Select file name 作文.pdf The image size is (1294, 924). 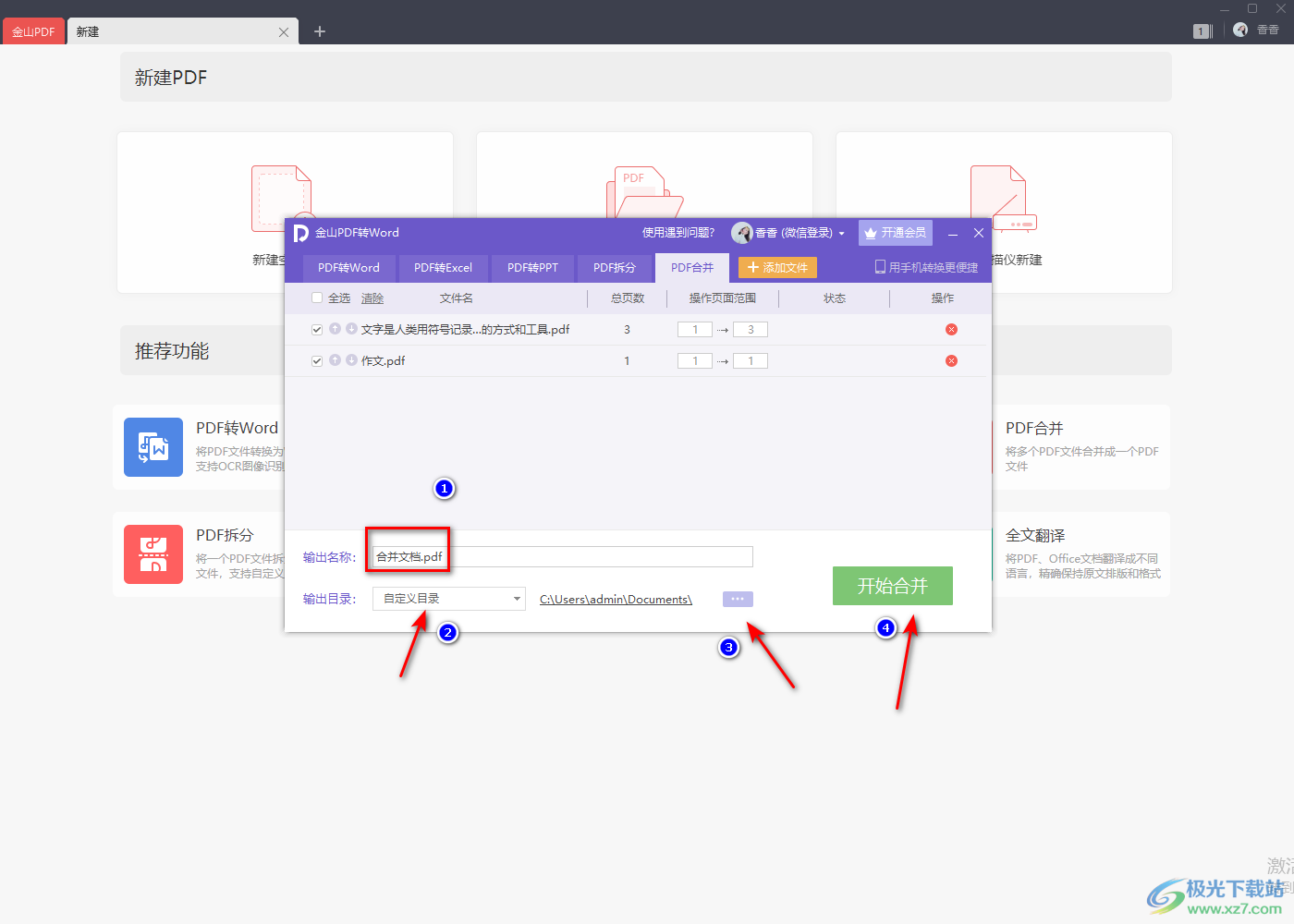383,361
